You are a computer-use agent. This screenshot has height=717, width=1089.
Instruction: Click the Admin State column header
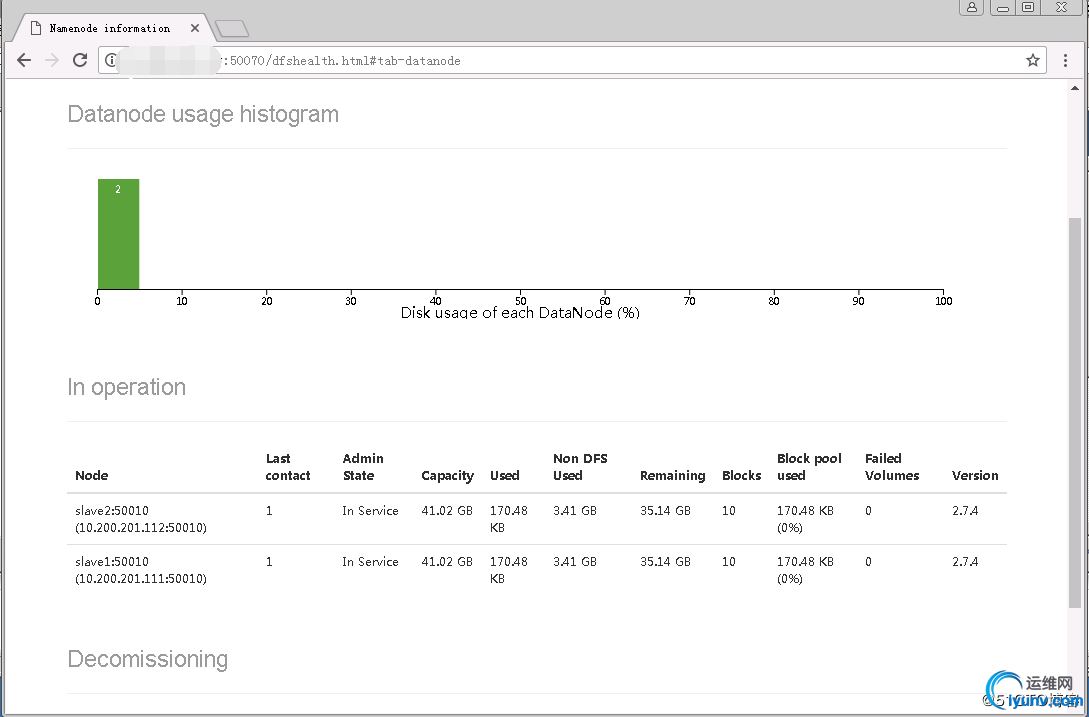click(x=363, y=467)
